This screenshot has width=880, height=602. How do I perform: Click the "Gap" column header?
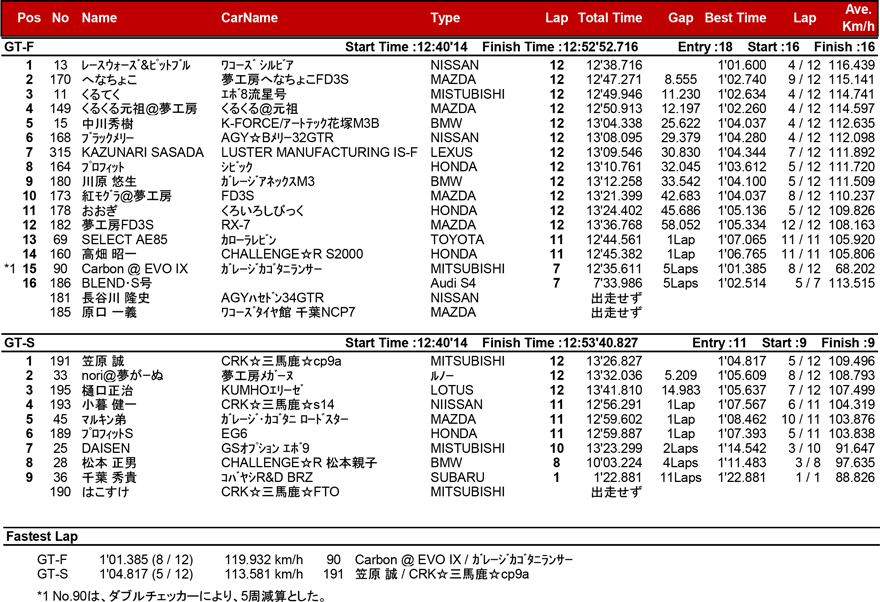point(681,18)
